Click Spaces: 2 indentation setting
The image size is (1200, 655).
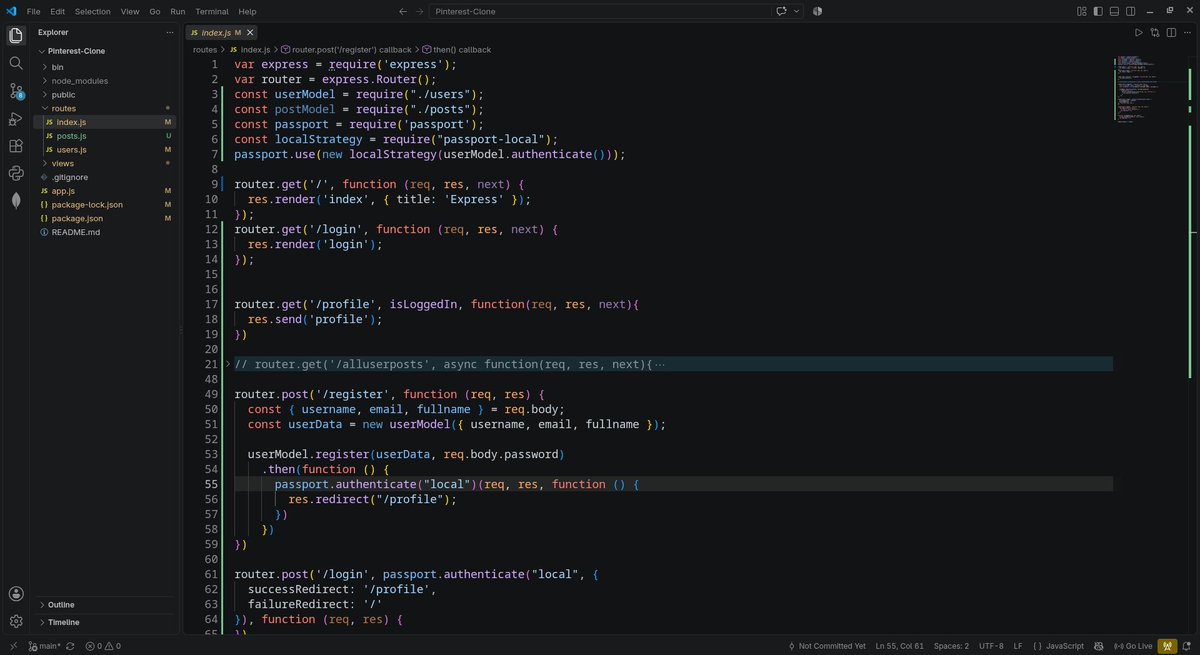click(x=951, y=646)
